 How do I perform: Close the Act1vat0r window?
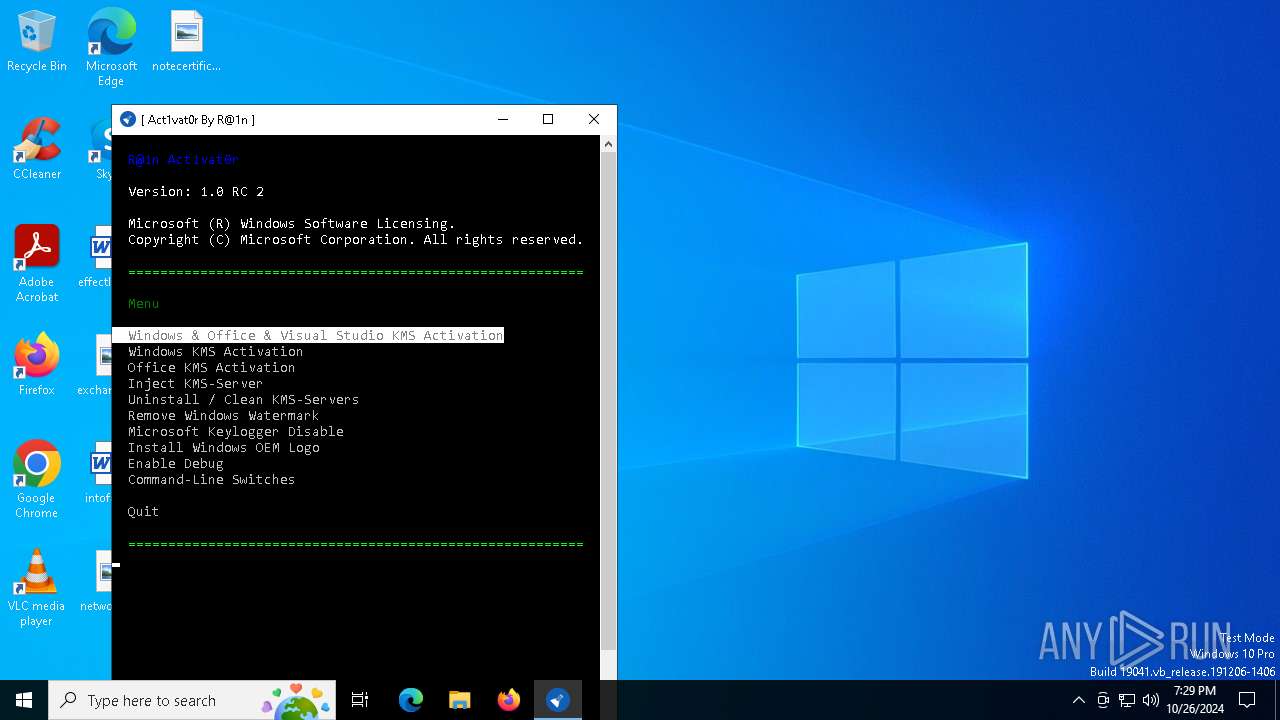(594, 119)
